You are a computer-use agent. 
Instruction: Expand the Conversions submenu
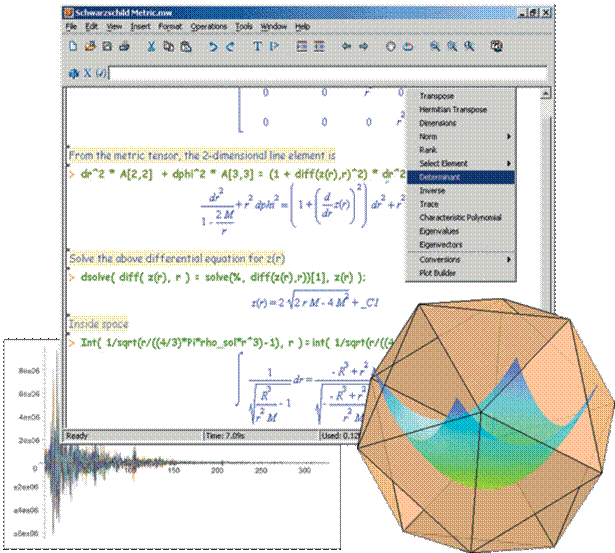pos(460,259)
